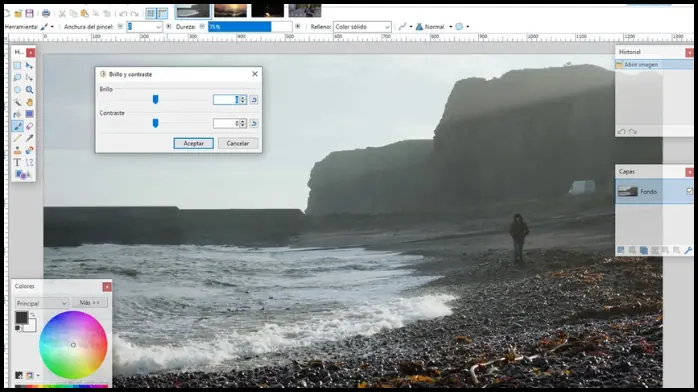This screenshot has width=698, height=392.
Task: Select the Gradient tool
Action: pyautogui.click(x=29, y=114)
